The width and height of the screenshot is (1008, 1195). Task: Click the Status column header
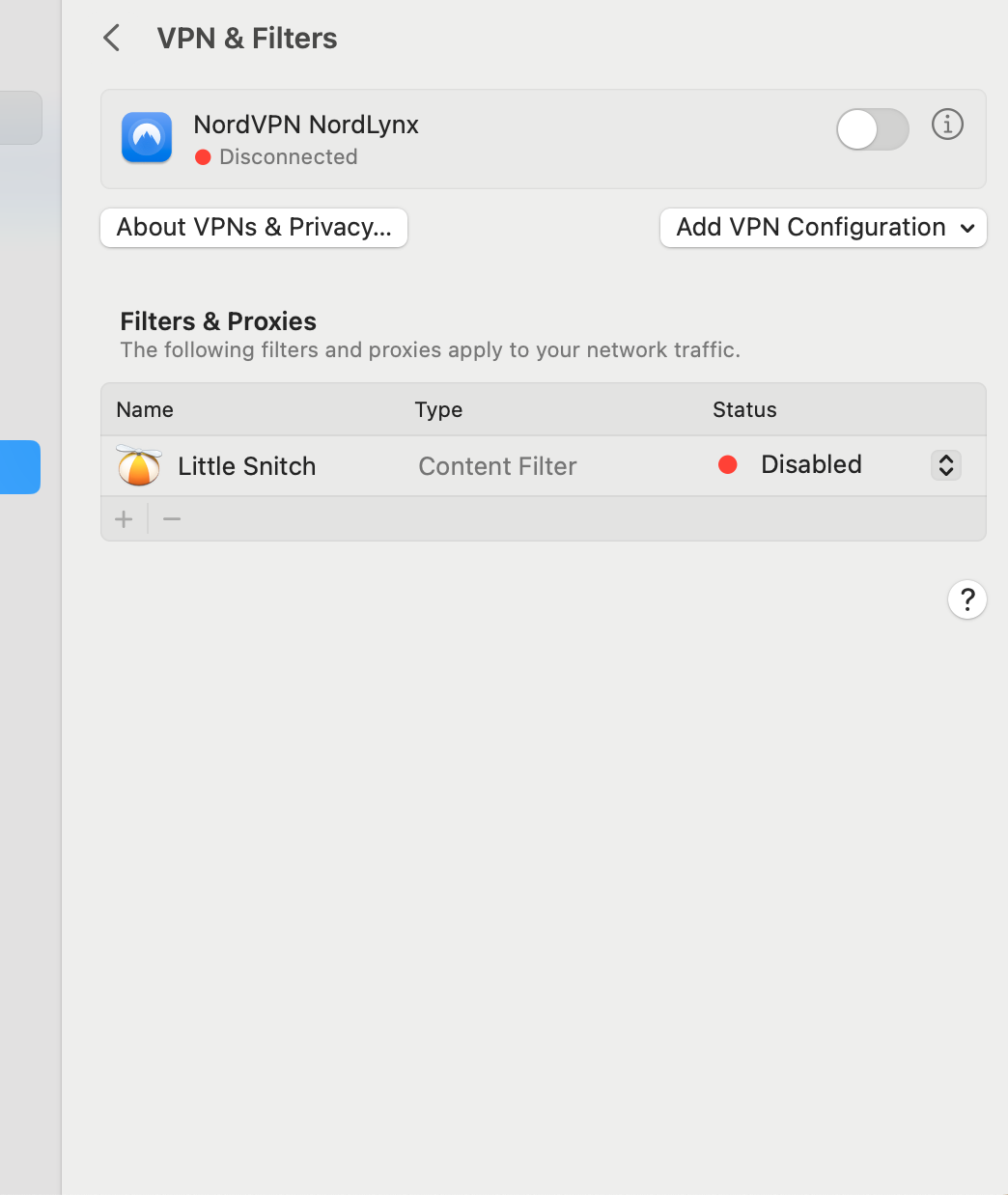click(744, 409)
